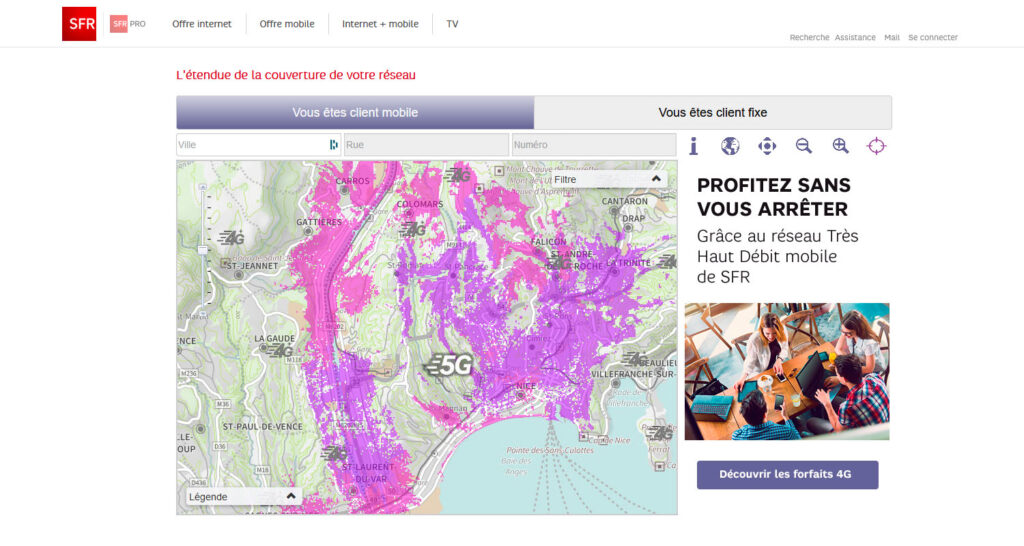Click the 4G marker above St-Laurent-du-Var
This screenshot has height=546, width=1024.
point(334,453)
